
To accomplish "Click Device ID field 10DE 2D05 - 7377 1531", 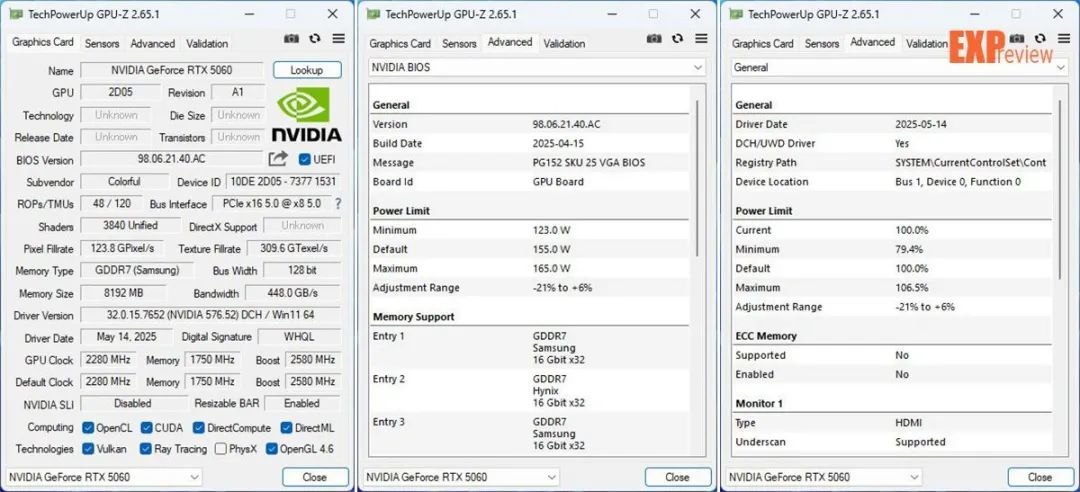I will click(282, 182).
